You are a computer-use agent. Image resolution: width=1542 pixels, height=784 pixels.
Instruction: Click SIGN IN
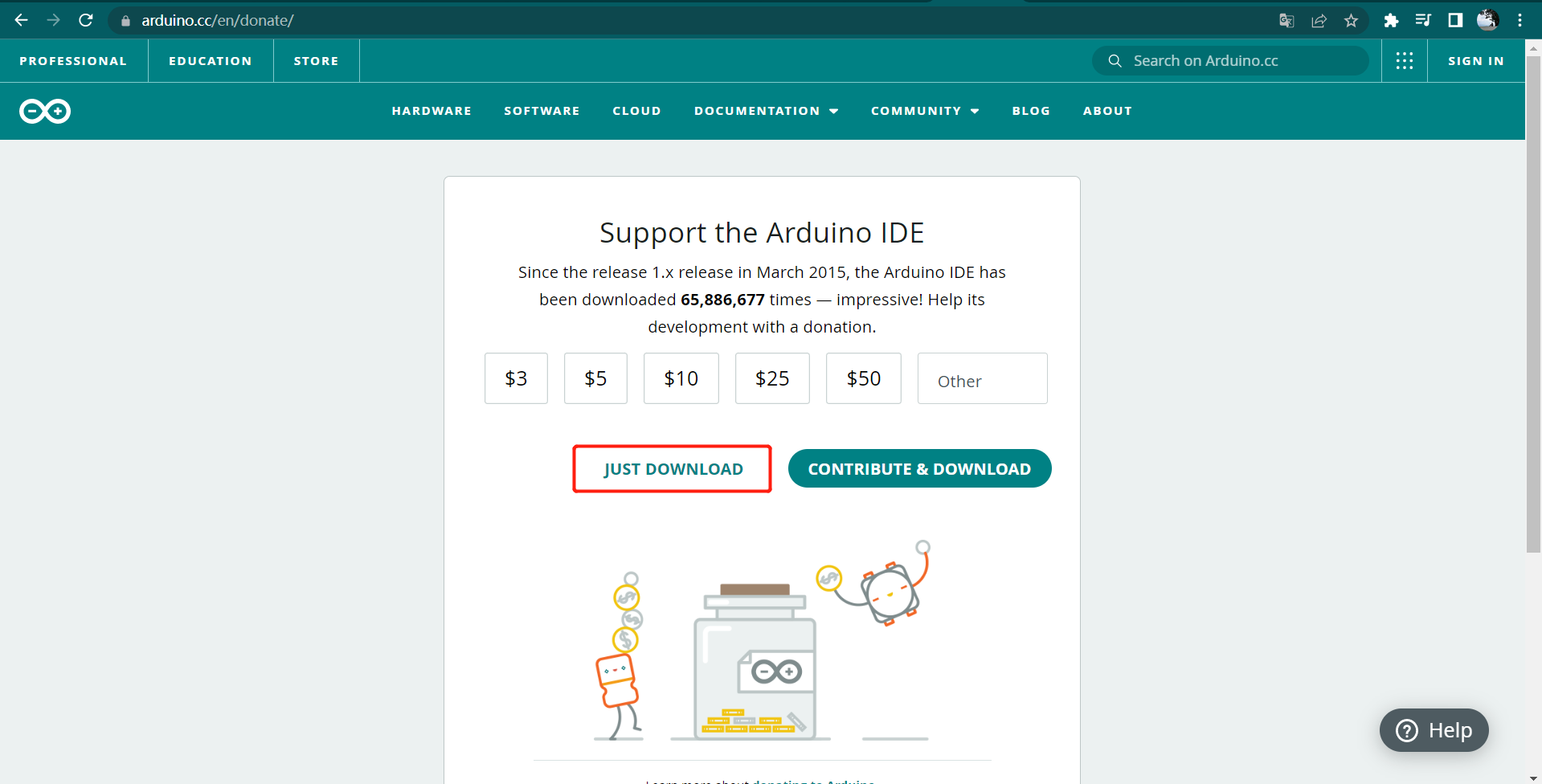[1476, 61]
